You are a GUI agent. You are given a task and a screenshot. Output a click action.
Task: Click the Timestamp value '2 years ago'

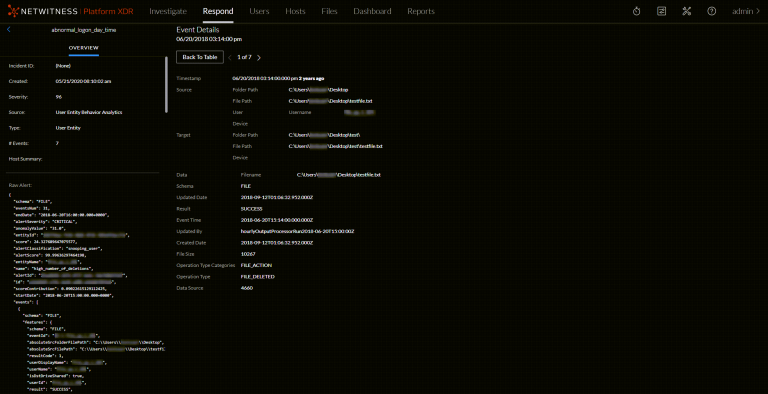(312, 78)
